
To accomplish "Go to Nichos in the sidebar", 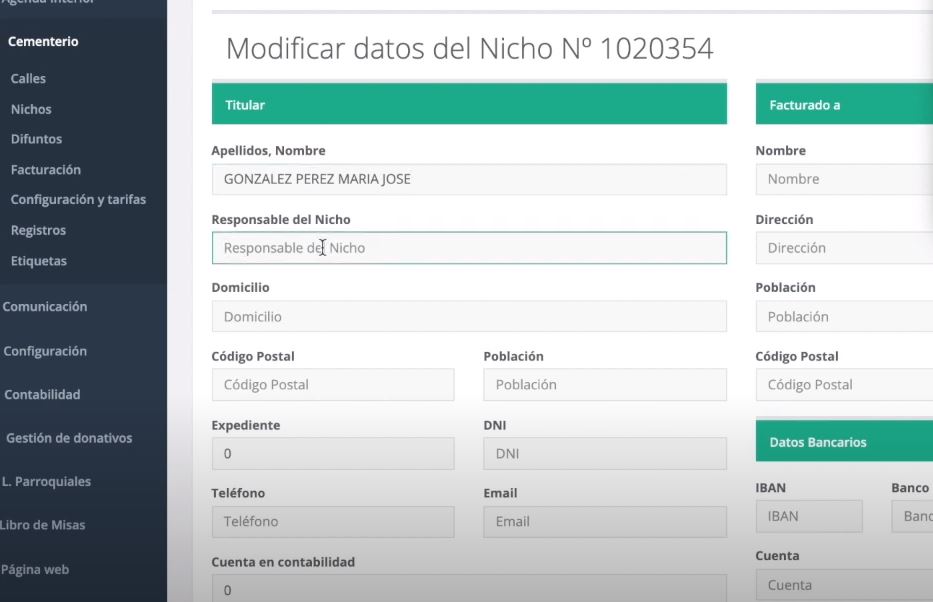I will 31,109.
